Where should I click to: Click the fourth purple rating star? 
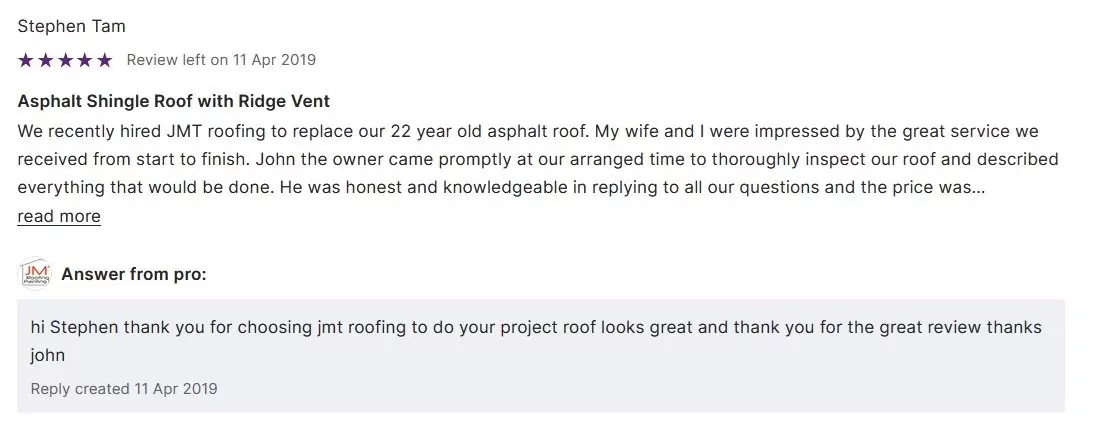click(x=85, y=60)
